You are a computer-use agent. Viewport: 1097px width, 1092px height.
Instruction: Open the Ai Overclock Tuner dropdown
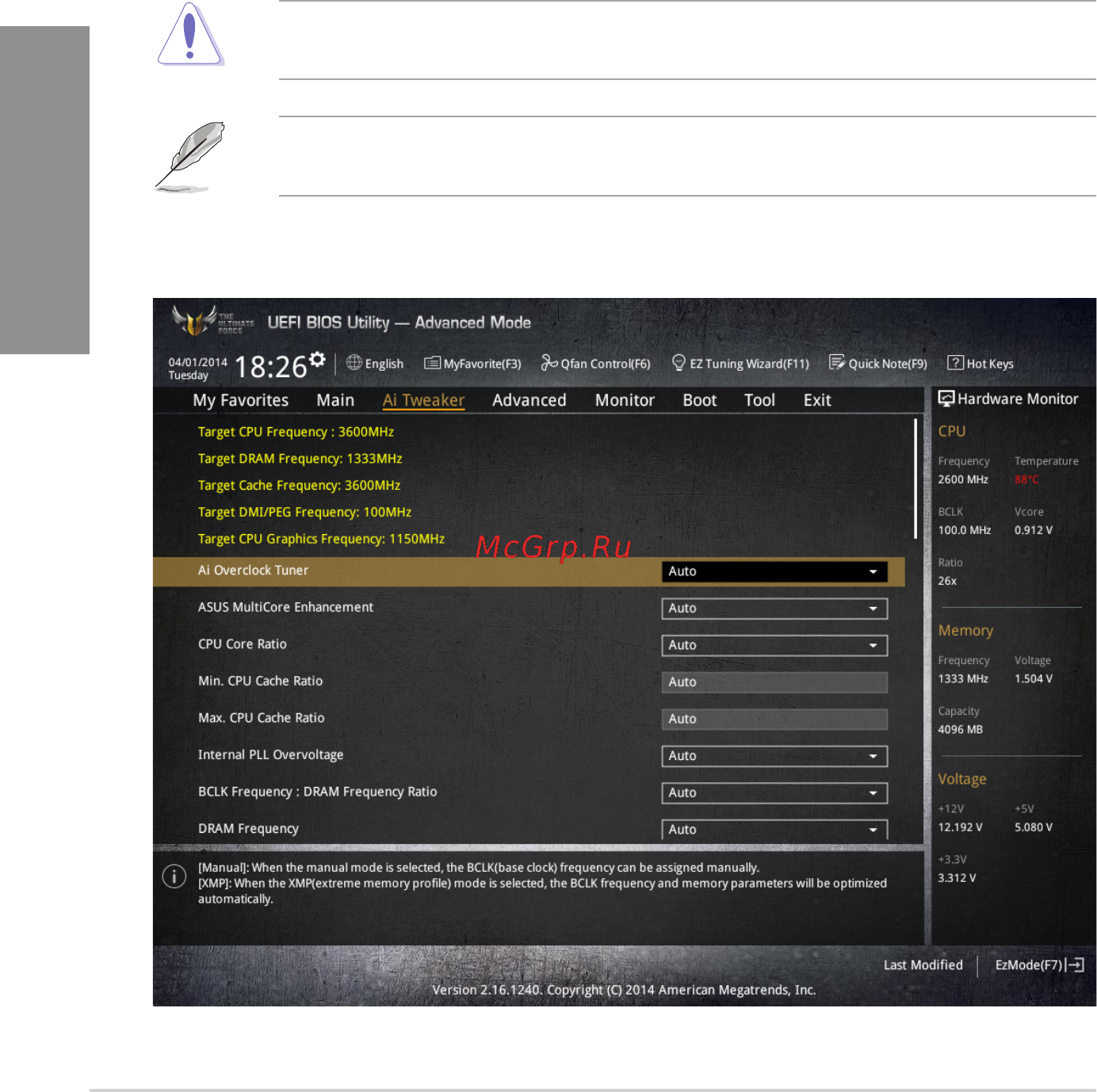[x=774, y=571]
